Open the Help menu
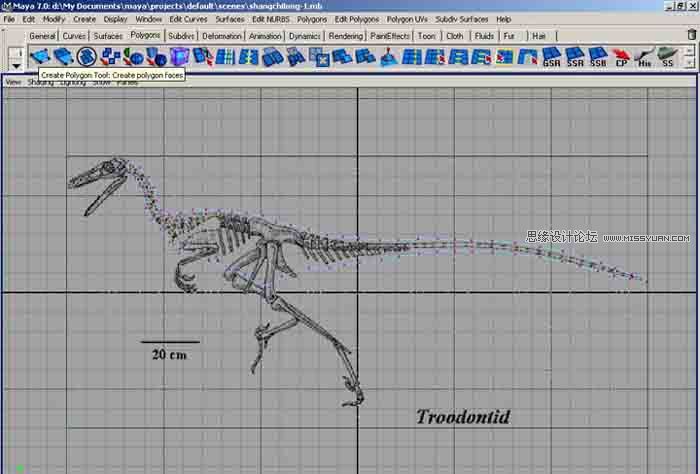700x474 pixels. (503, 19)
